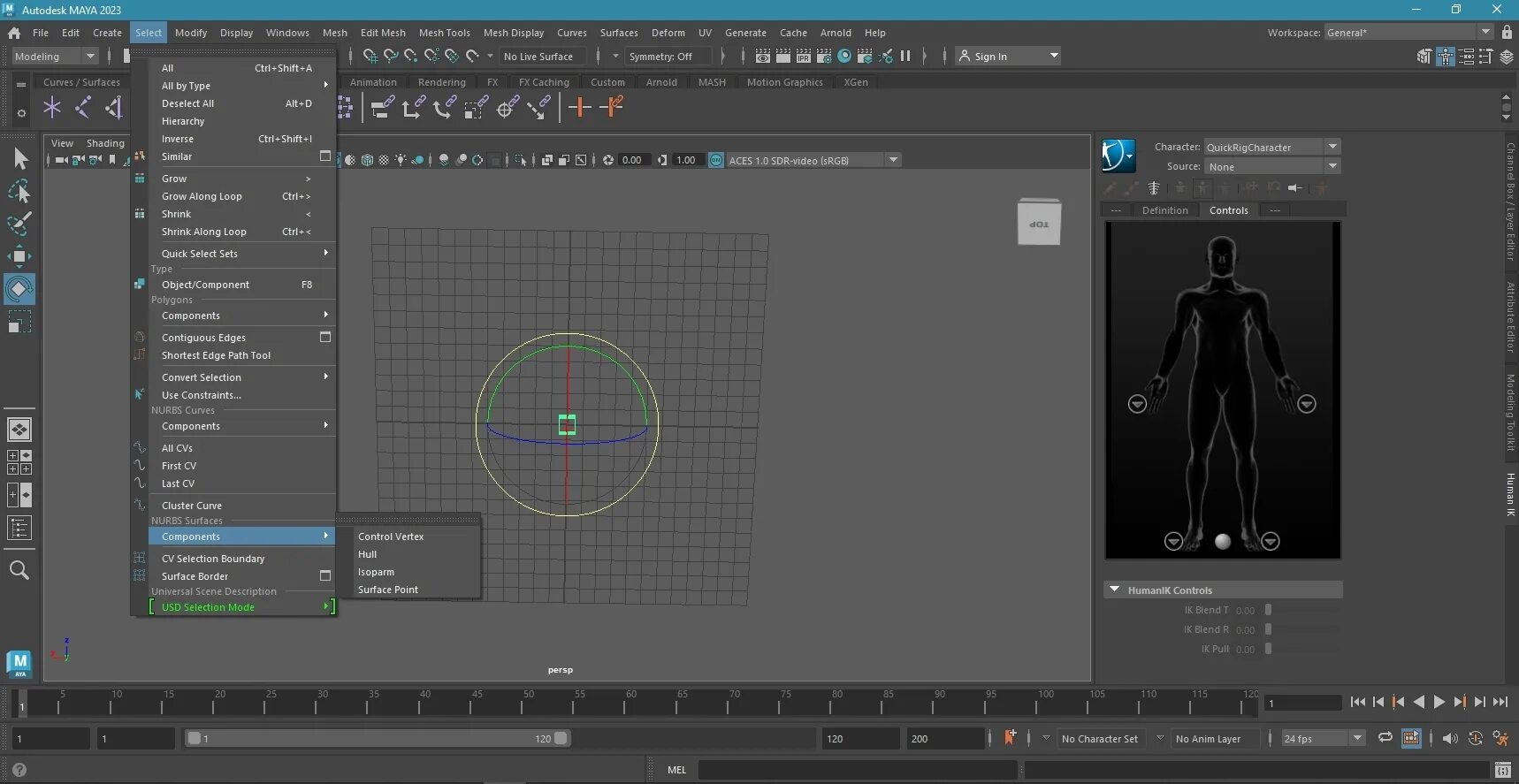Open the search magnifier icon in sidebar
The width and height of the screenshot is (1519, 784).
pyautogui.click(x=19, y=571)
